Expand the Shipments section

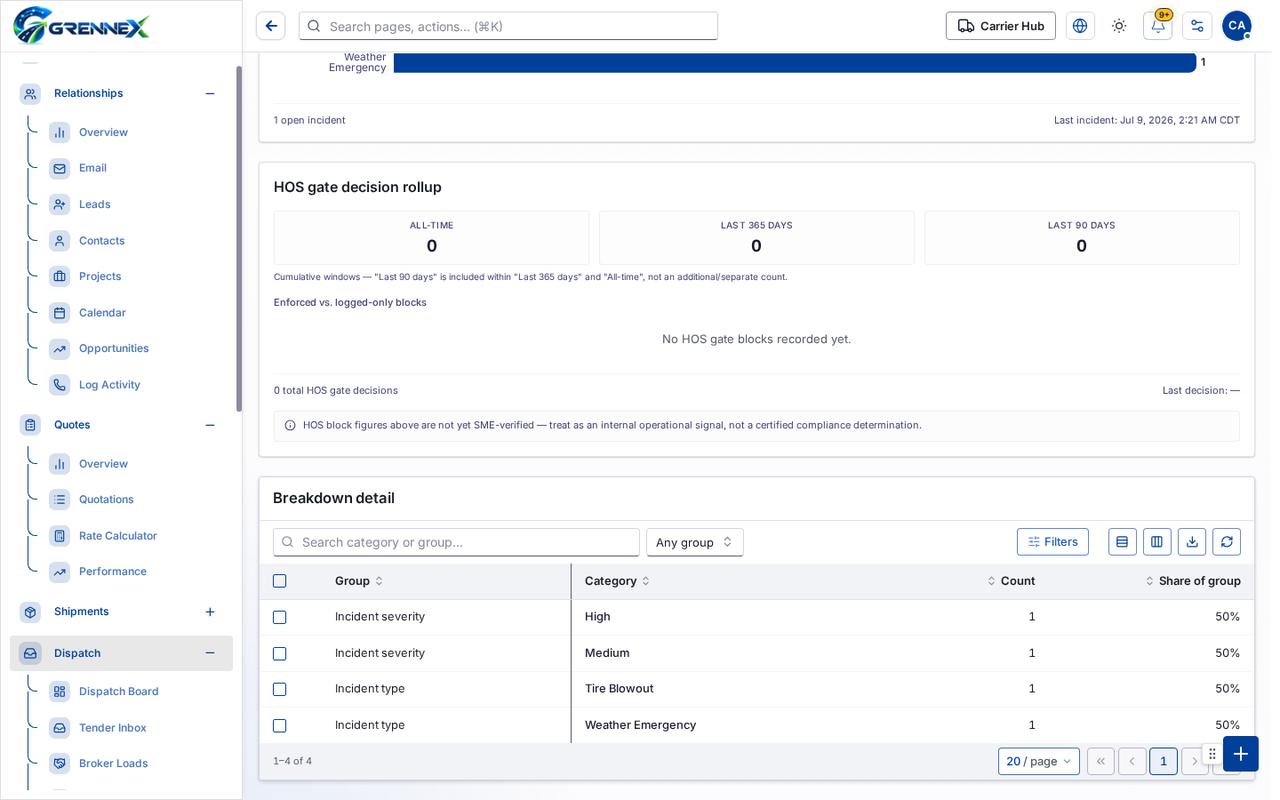coord(210,612)
